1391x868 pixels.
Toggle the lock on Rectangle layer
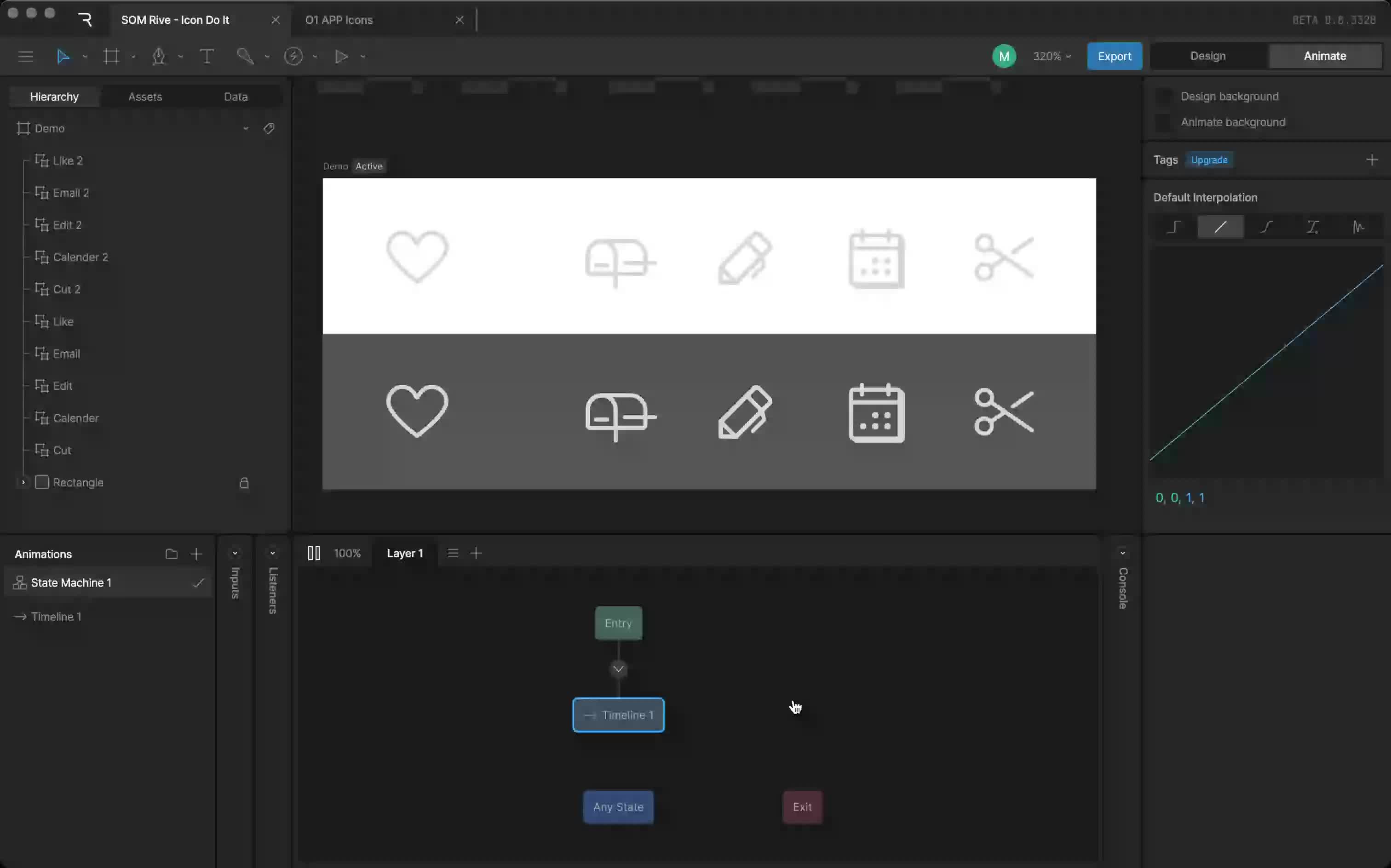244,483
